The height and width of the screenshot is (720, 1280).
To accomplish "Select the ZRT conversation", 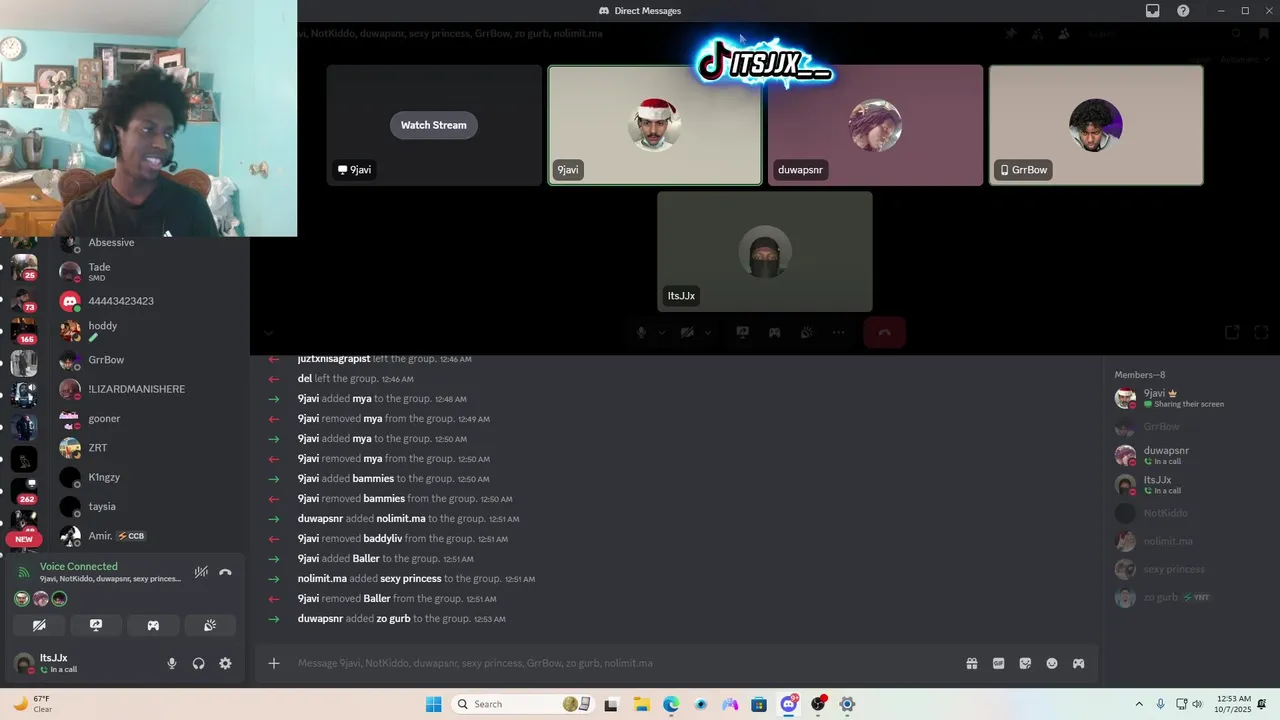I will (149, 448).
